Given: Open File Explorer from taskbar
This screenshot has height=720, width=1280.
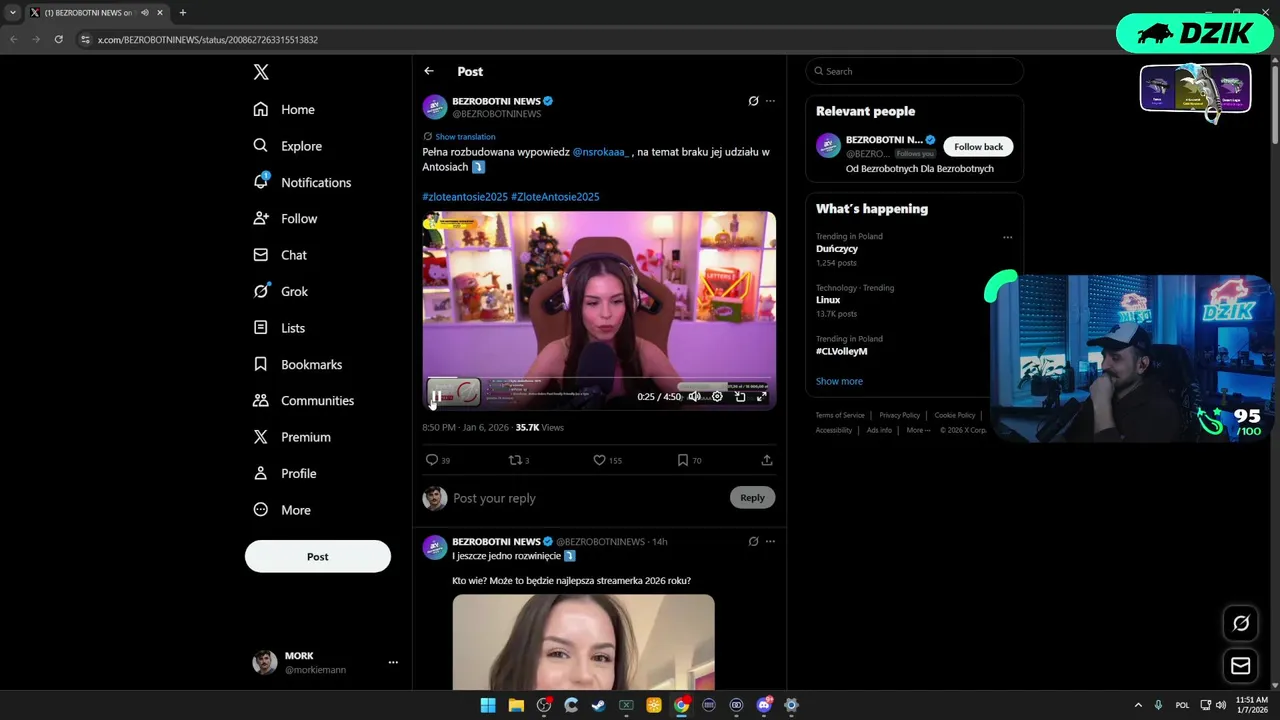Looking at the screenshot, I should (516, 705).
